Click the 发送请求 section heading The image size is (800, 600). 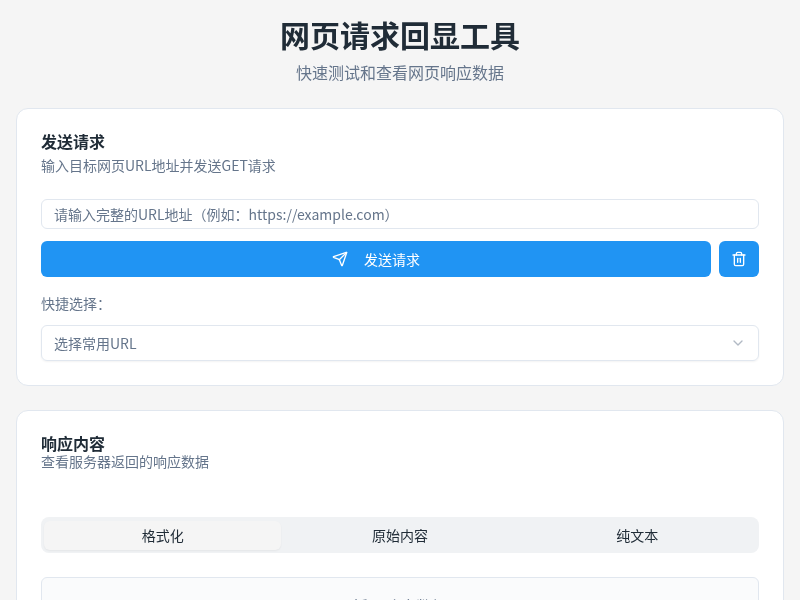coord(71,142)
